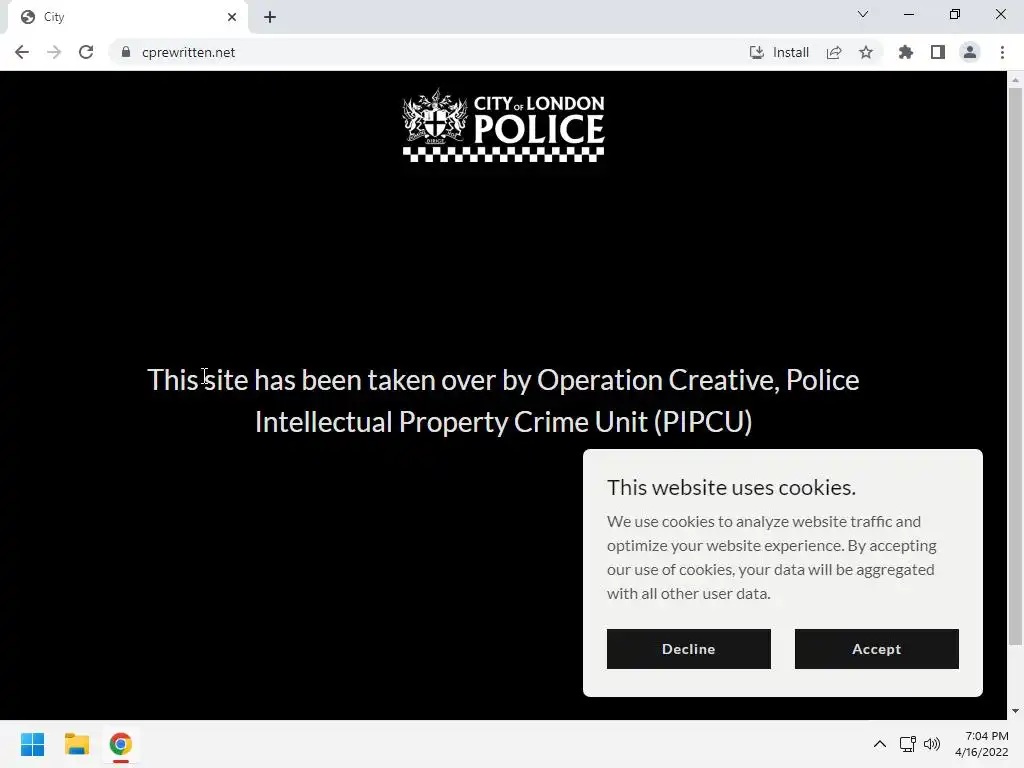Click the Chrome taskbar icon
Screen dimensions: 1024x768
point(120,744)
